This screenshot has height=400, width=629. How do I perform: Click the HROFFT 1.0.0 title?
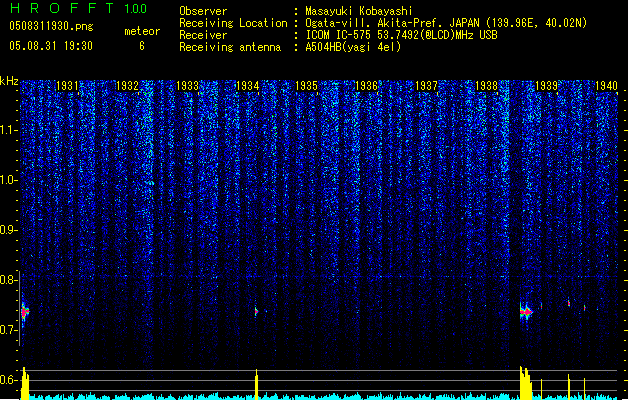coord(79,8)
